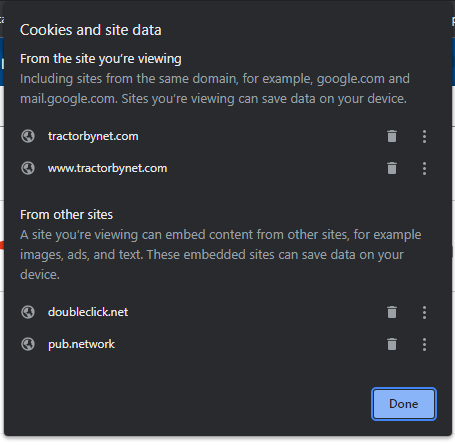Click the From other sites heading

tap(66, 215)
